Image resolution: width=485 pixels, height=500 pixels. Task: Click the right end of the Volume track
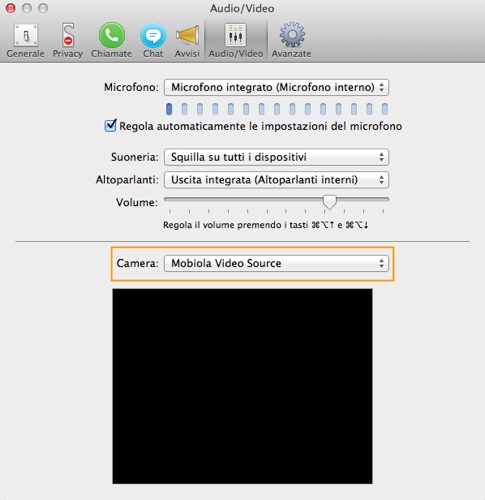tap(387, 199)
